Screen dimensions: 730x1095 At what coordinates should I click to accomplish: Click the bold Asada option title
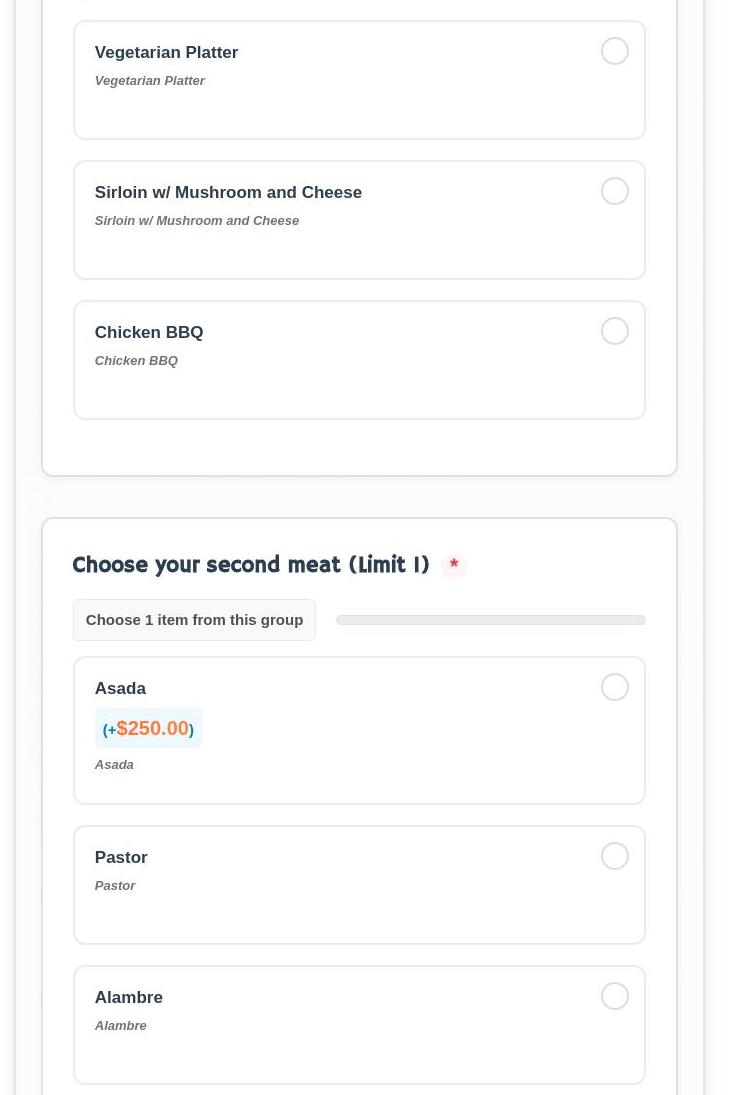pyautogui.click(x=120, y=688)
